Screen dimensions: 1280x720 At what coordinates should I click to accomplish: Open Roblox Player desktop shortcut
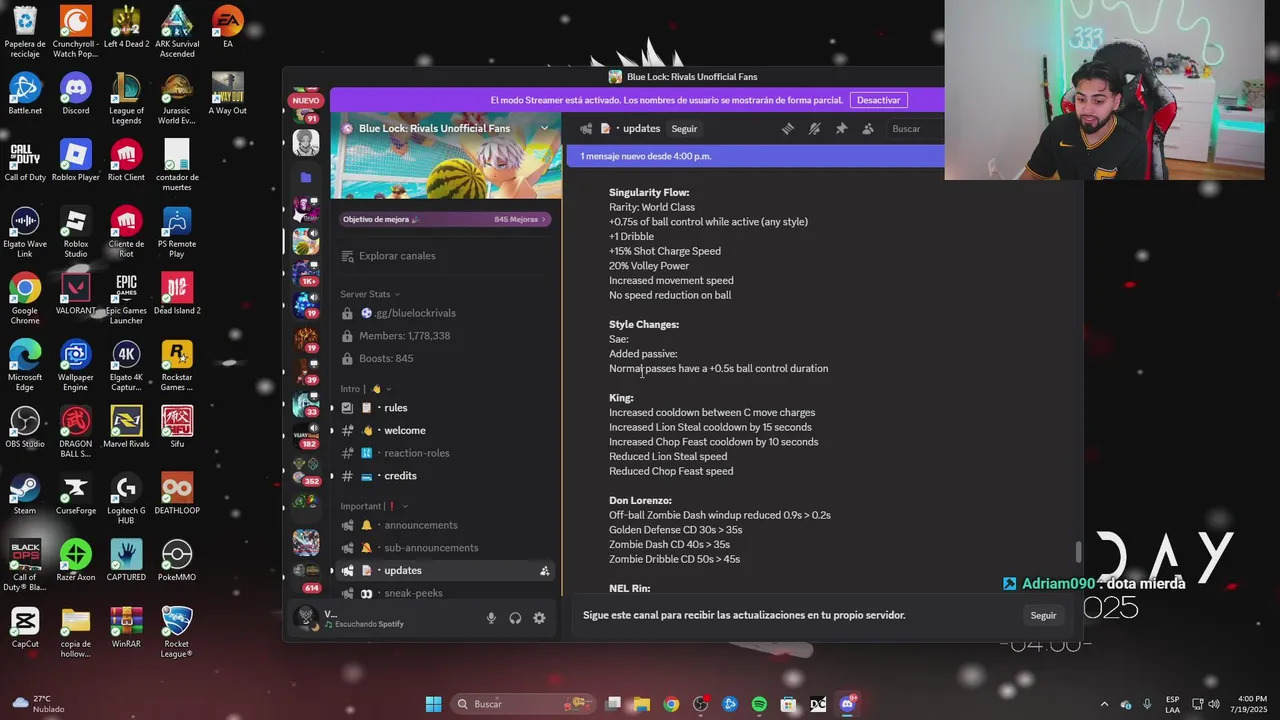coord(76,161)
